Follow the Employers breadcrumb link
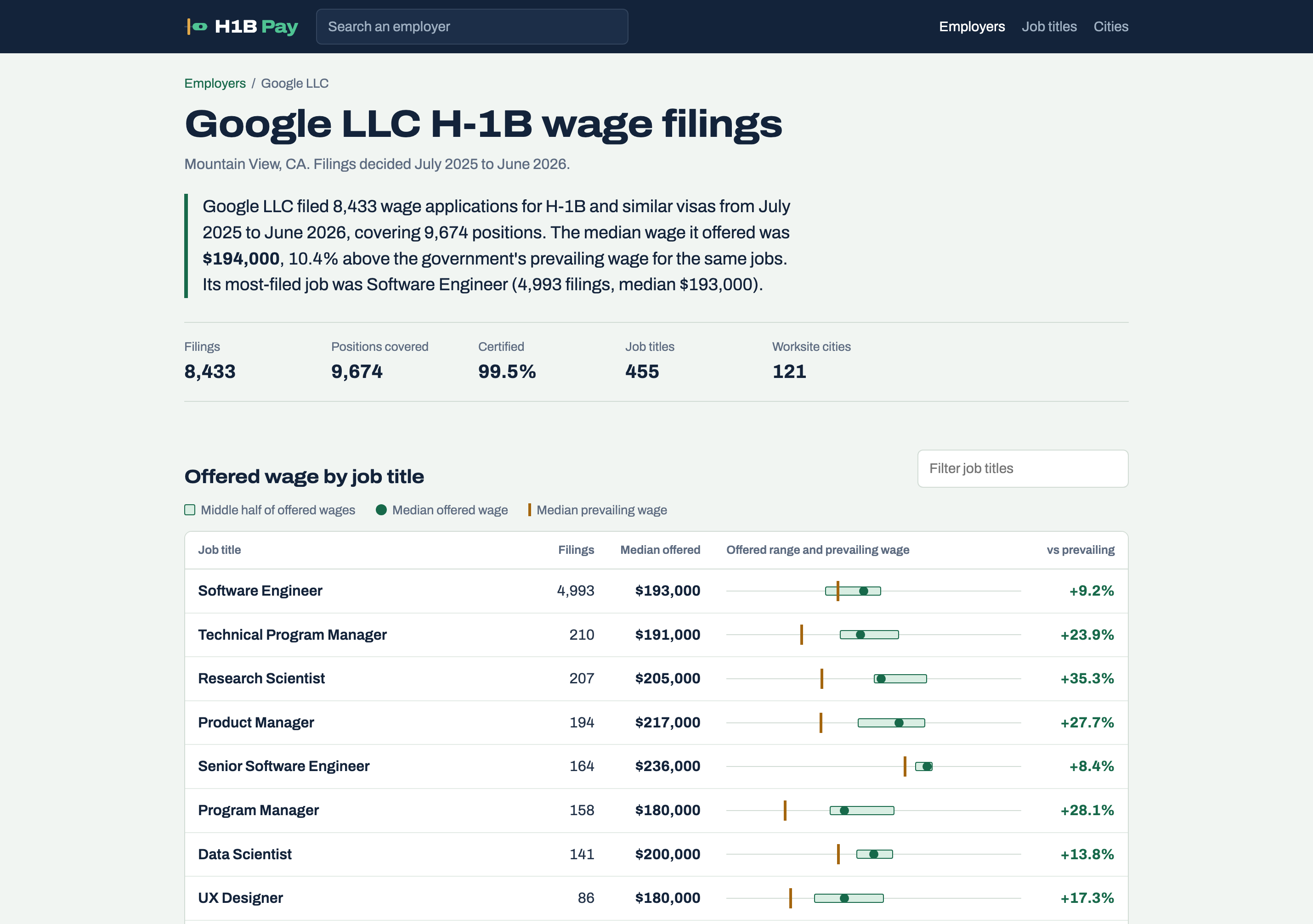 coord(215,84)
